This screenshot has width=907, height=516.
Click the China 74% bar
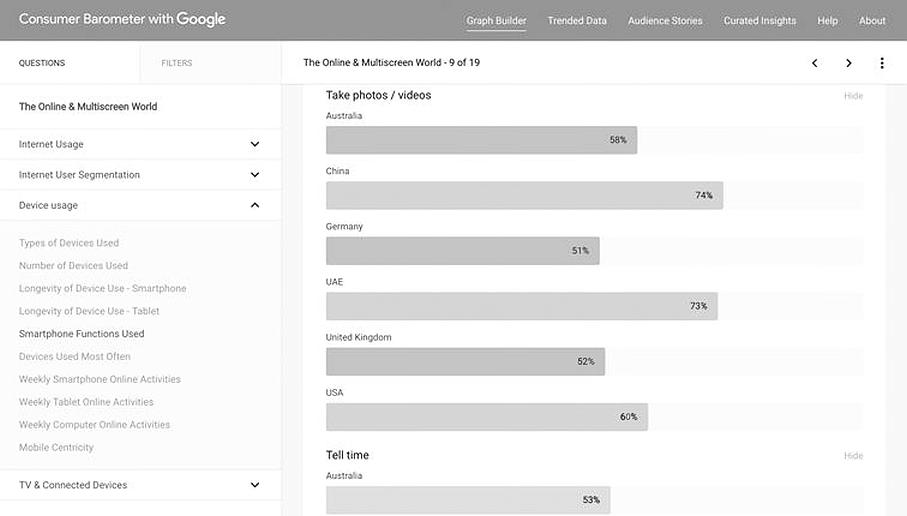tap(524, 196)
